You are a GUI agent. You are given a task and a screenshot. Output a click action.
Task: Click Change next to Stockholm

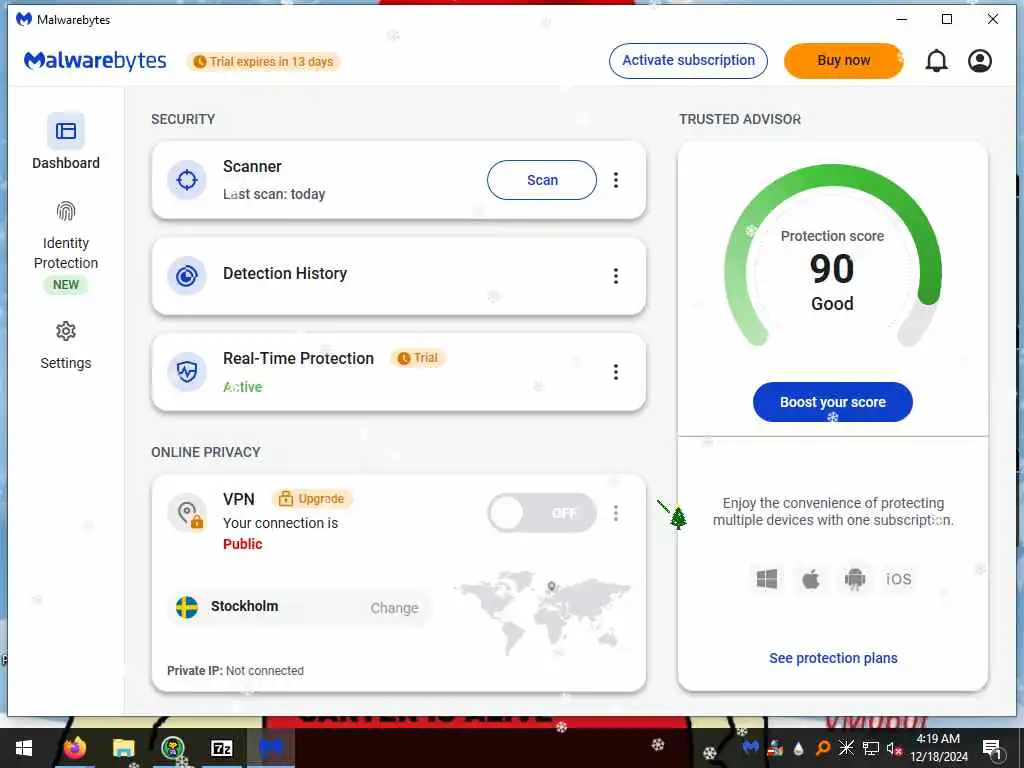click(x=394, y=608)
